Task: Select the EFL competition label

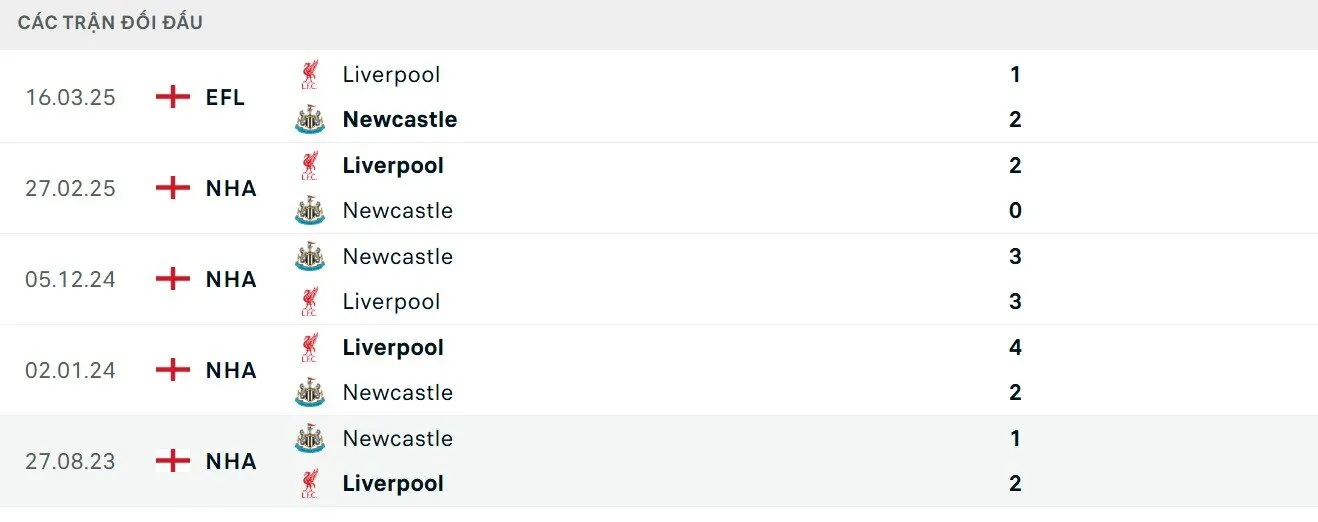Action: click(225, 98)
